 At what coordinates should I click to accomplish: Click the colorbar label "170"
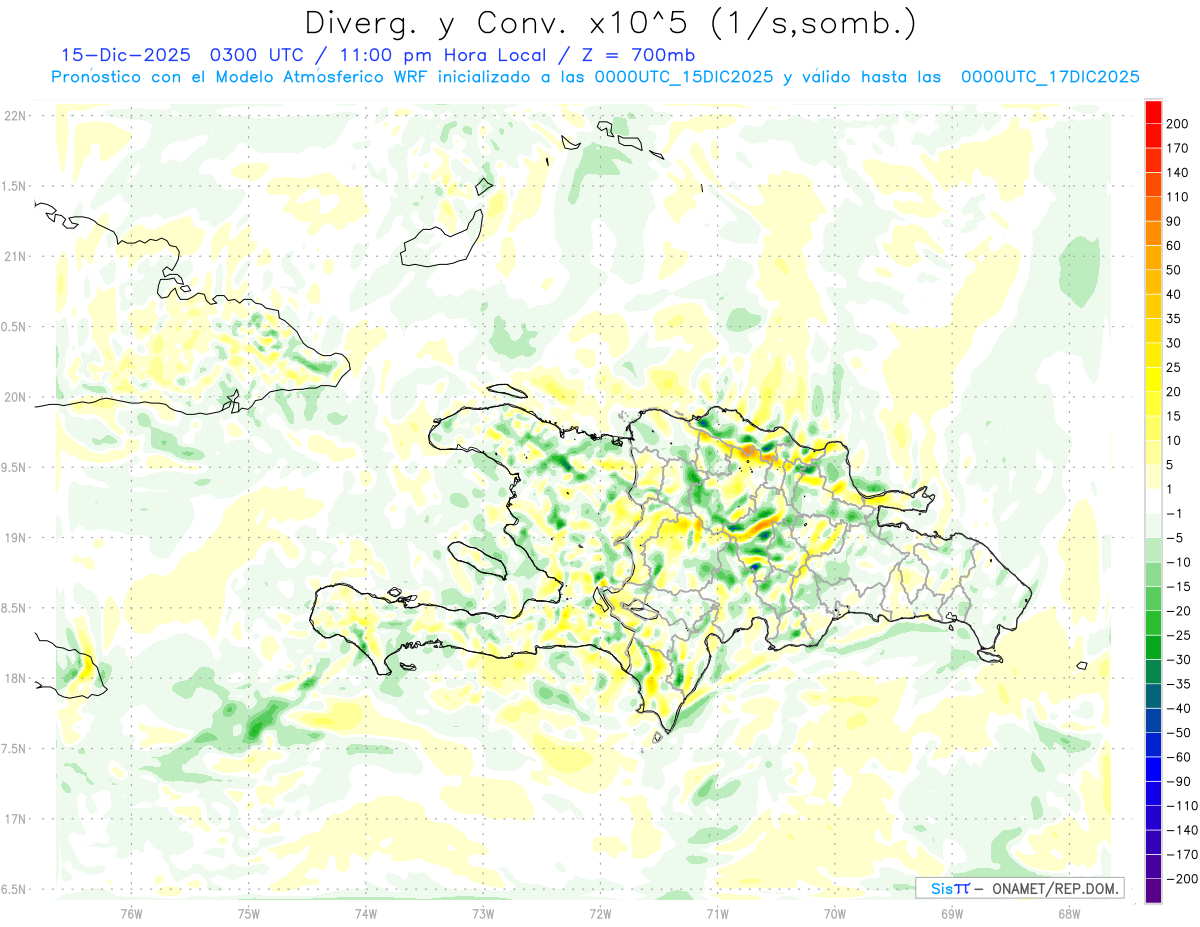pyautogui.click(x=1177, y=148)
